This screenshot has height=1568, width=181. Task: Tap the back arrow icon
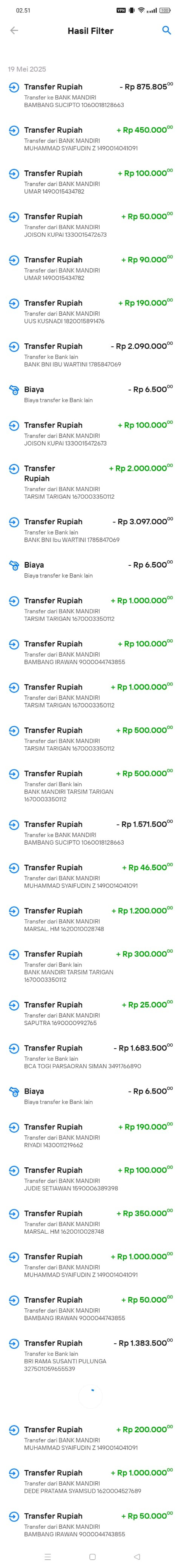point(14,31)
